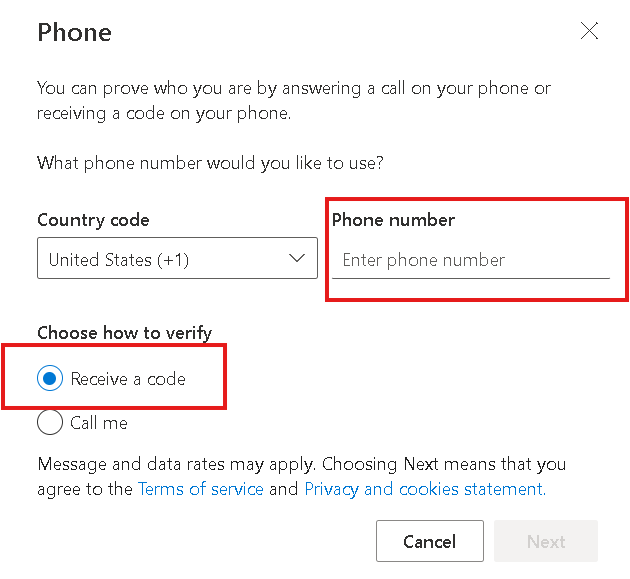Click the "Phone" dialog heading
Screen dimensions: 630x579
click(74, 32)
